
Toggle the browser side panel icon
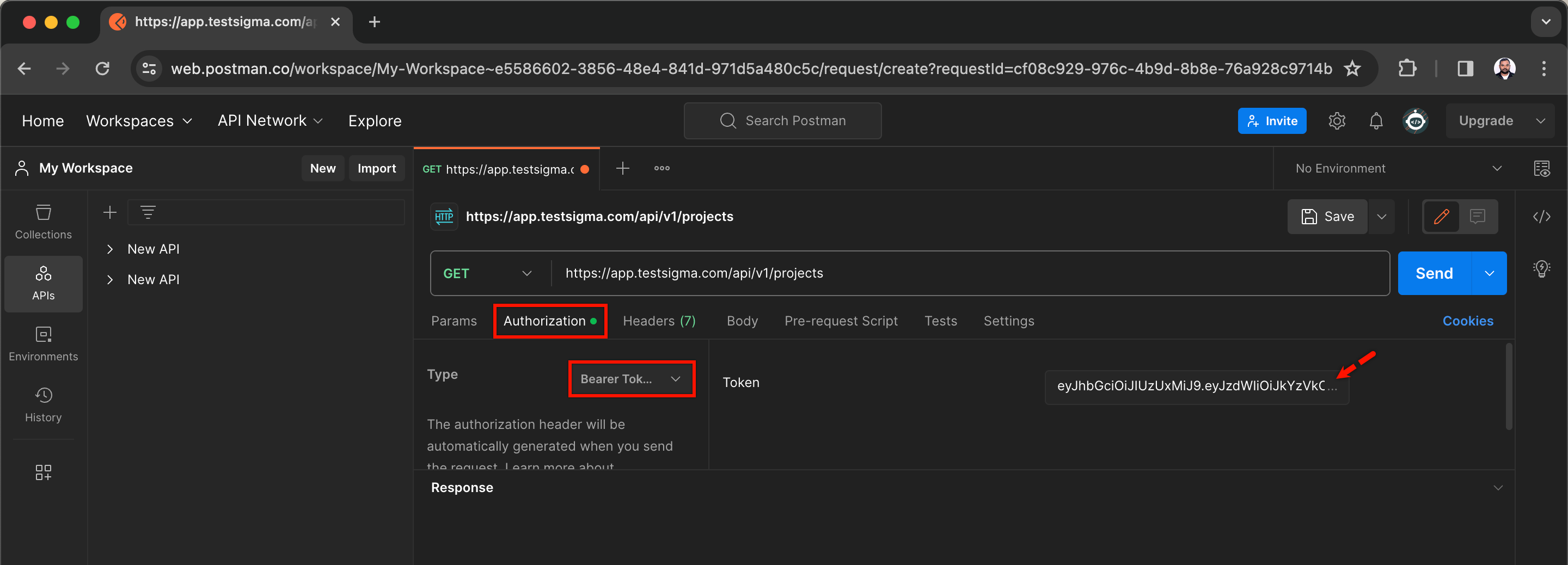point(1465,69)
